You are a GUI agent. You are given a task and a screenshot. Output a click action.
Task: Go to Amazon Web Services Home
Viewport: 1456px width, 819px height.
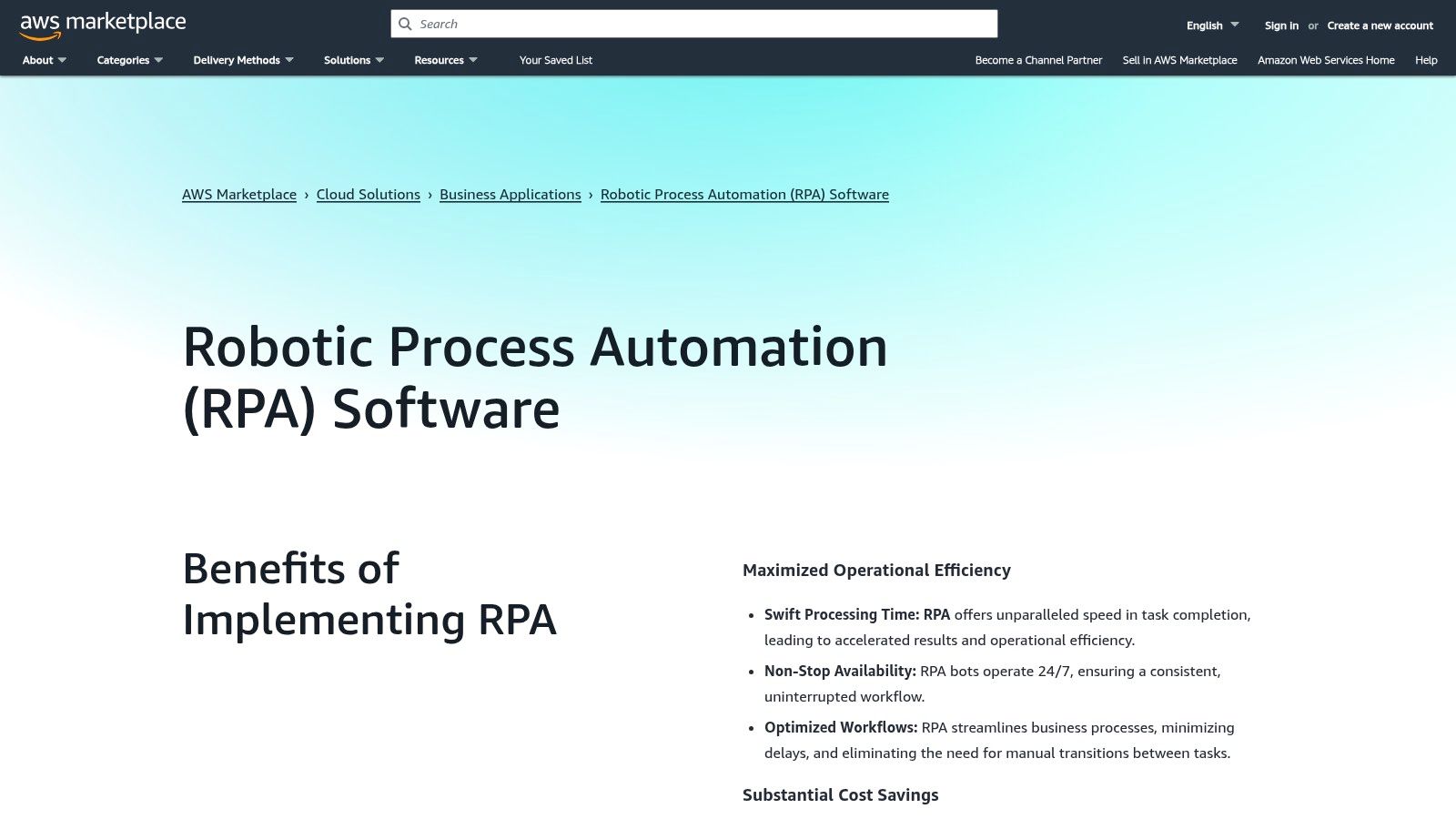[x=1326, y=60]
